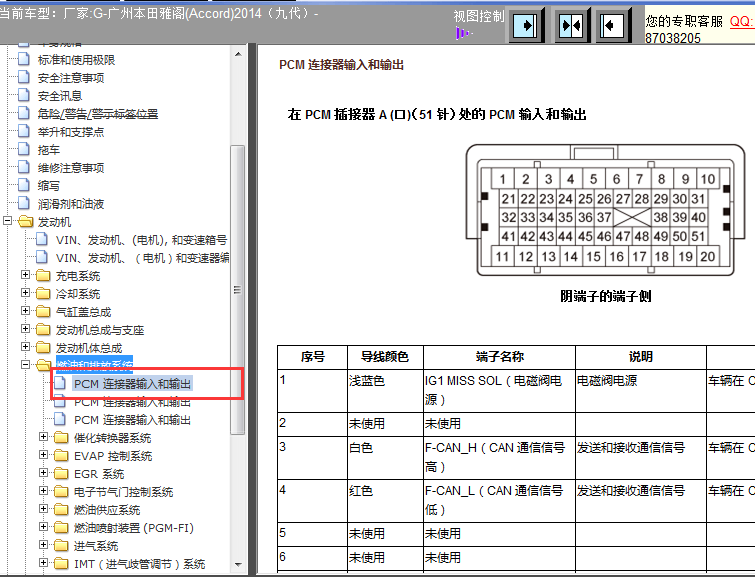755x577 pixels.
Task: Select the 燃油供应系统 folder icon
Action: 61,510
